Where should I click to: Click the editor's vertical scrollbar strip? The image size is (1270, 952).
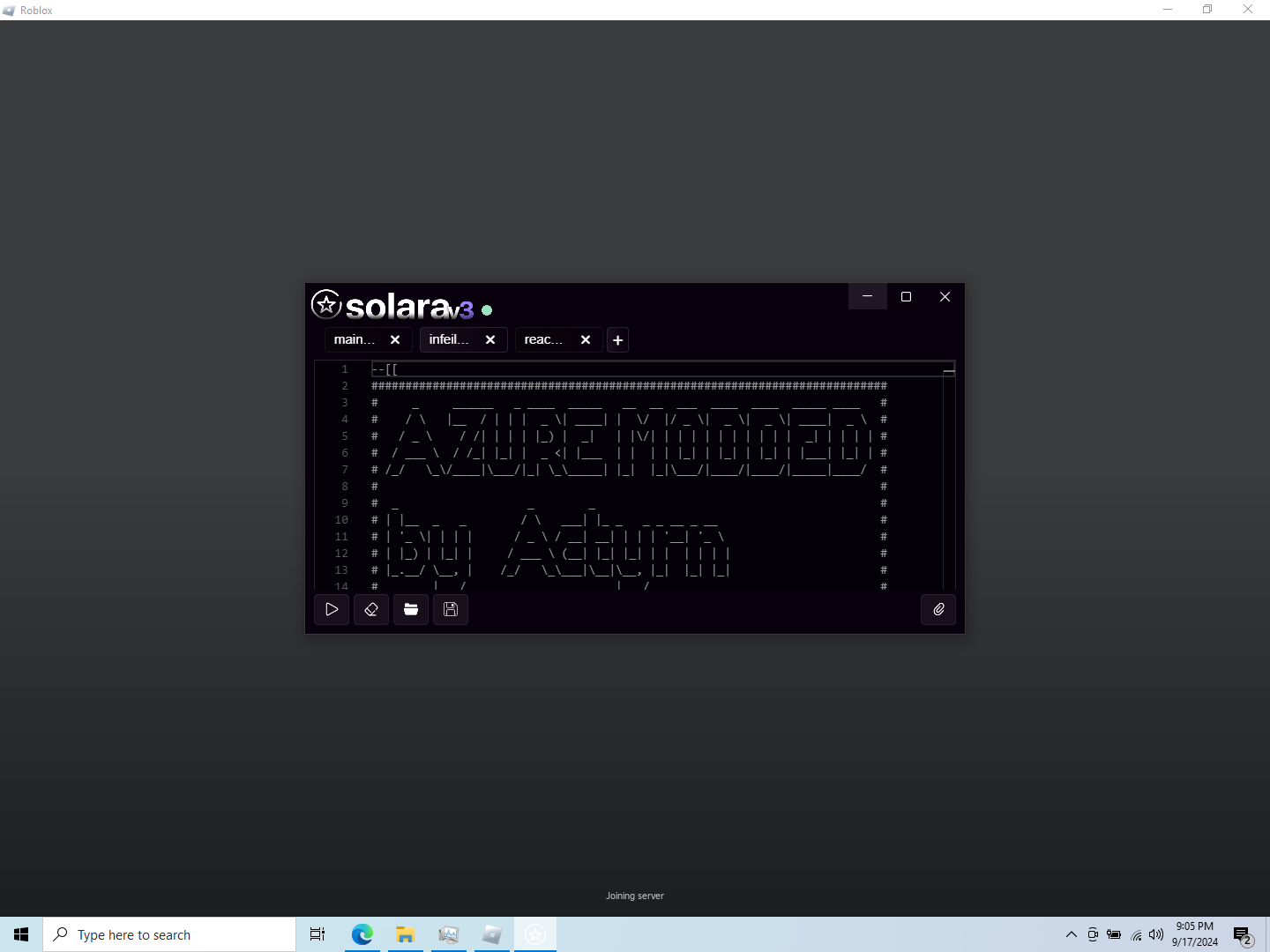point(949,476)
